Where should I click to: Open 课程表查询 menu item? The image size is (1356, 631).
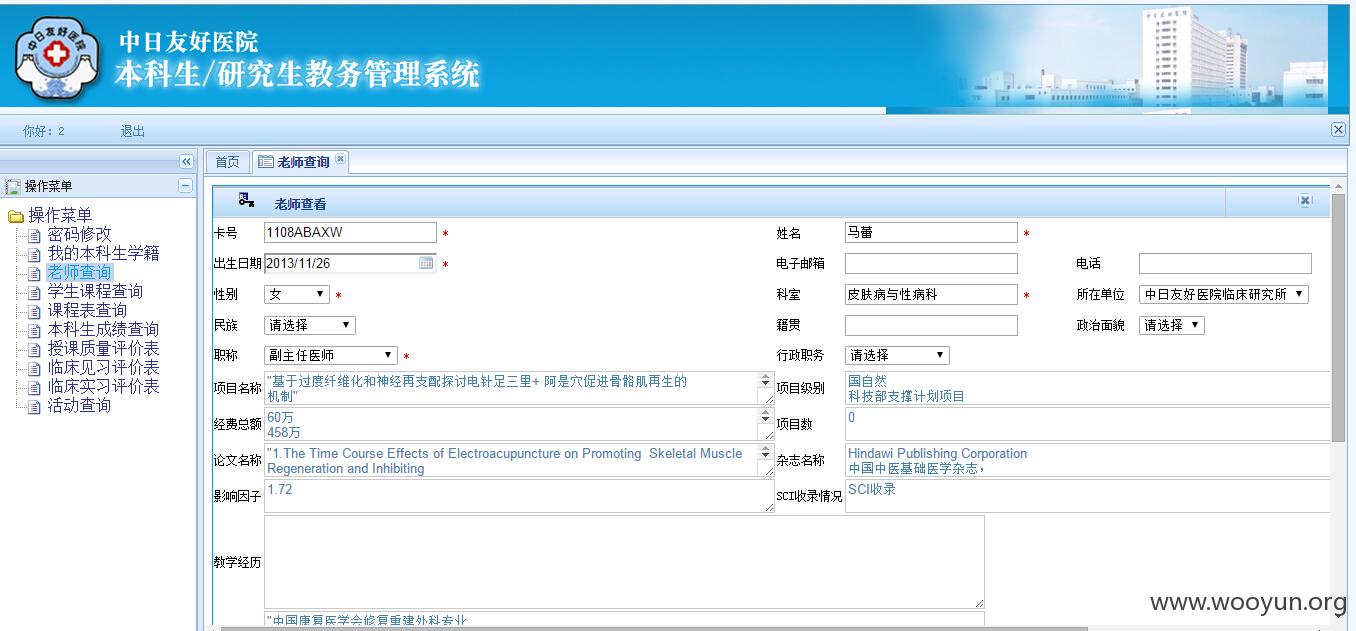pos(88,310)
